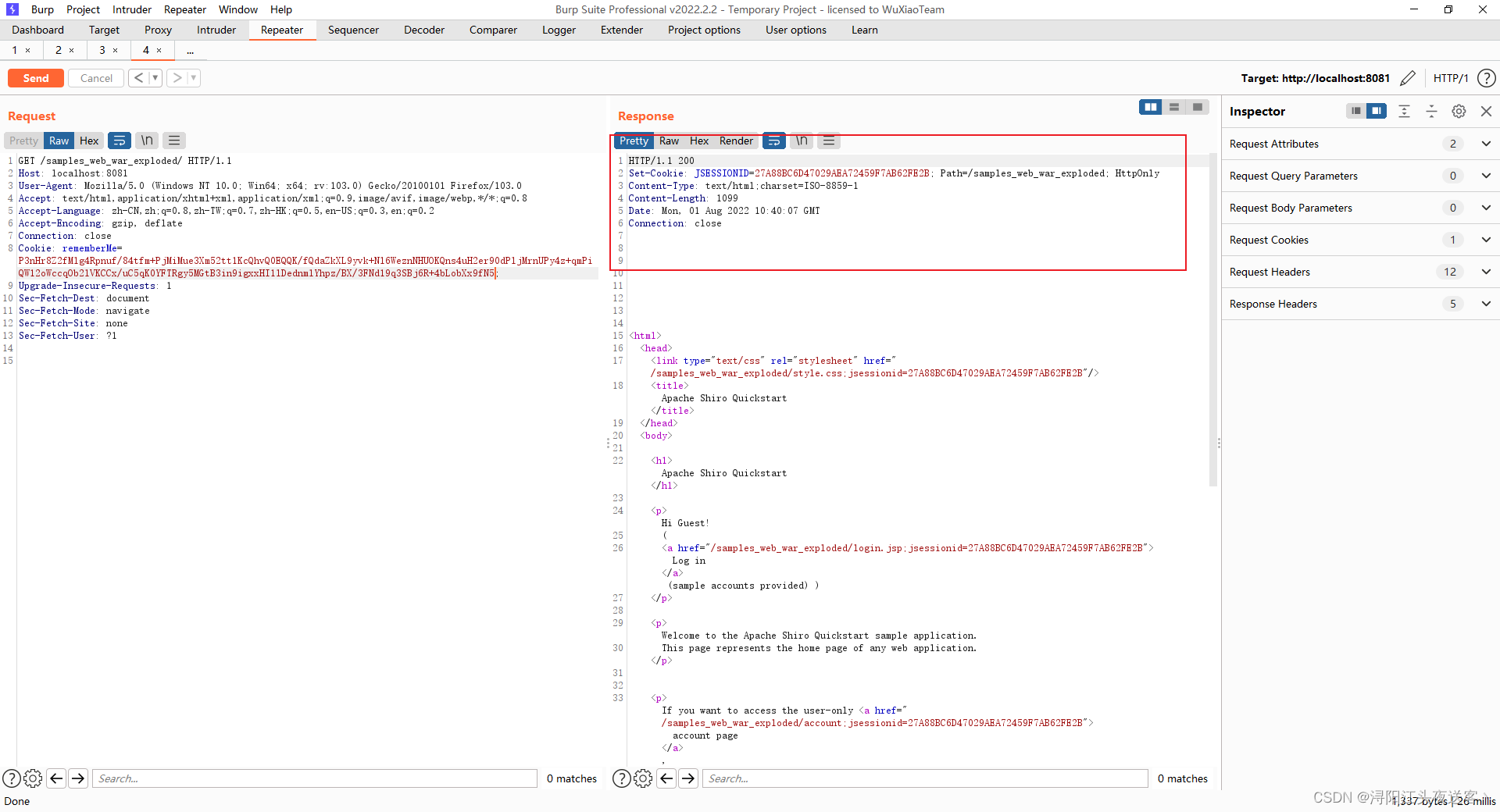Screen dimensions: 1500x812
Task: Expand all Inspector sections icon
Action: [x=1404, y=111]
